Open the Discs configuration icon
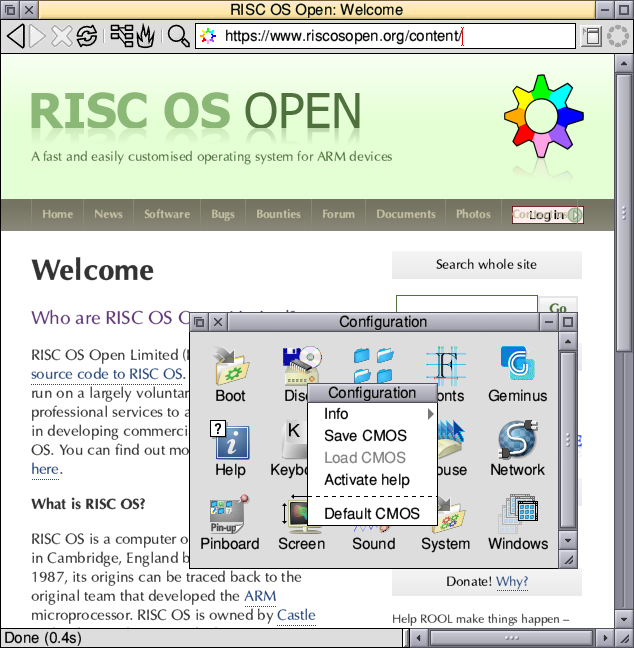 click(x=297, y=374)
